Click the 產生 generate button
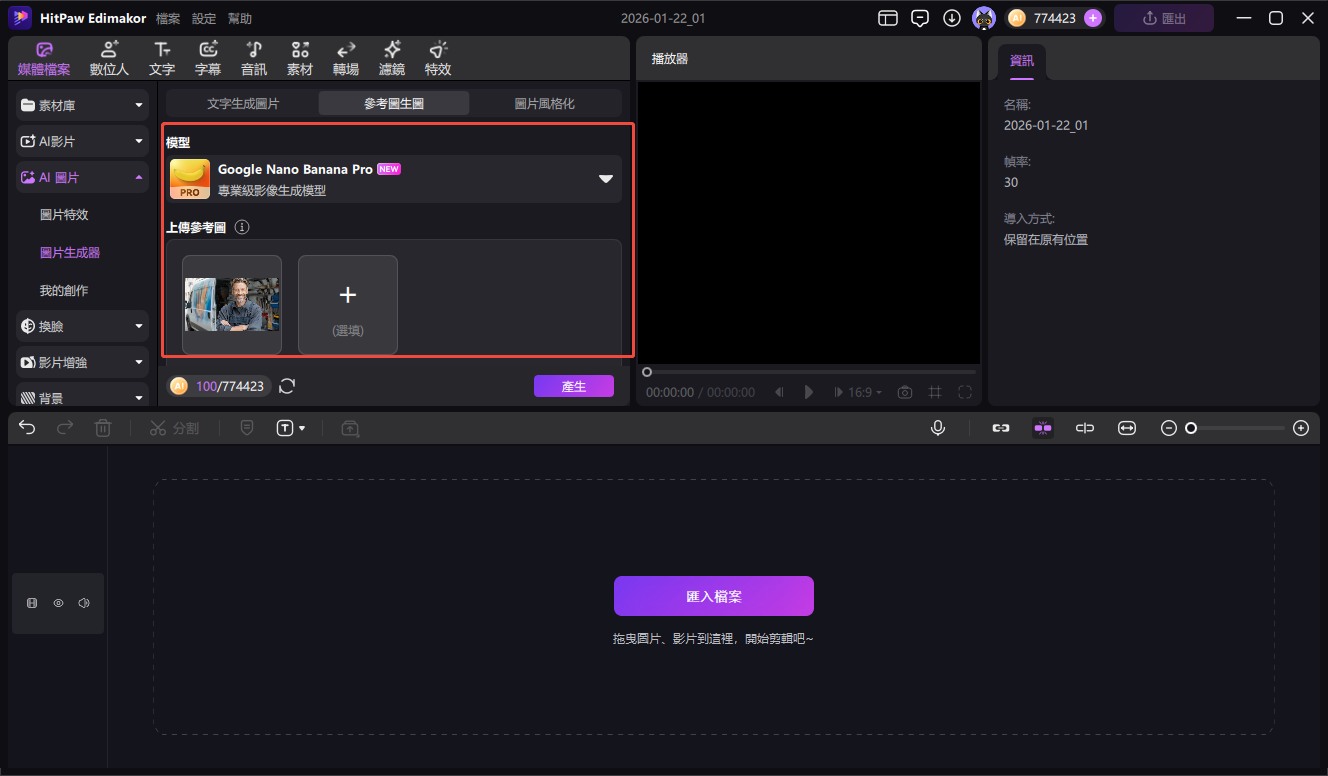Image resolution: width=1328 pixels, height=776 pixels. pos(573,386)
